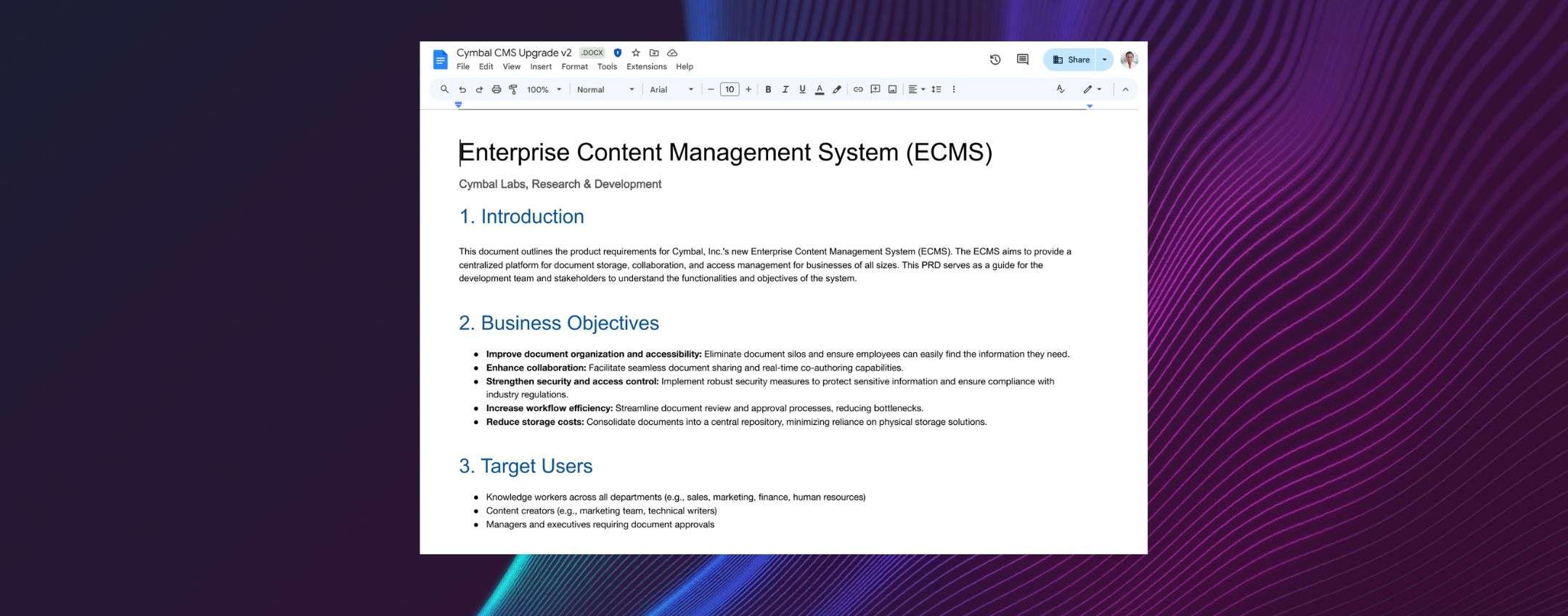Click the search magnifier in toolbar
This screenshot has width=1568, height=616.
click(444, 89)
